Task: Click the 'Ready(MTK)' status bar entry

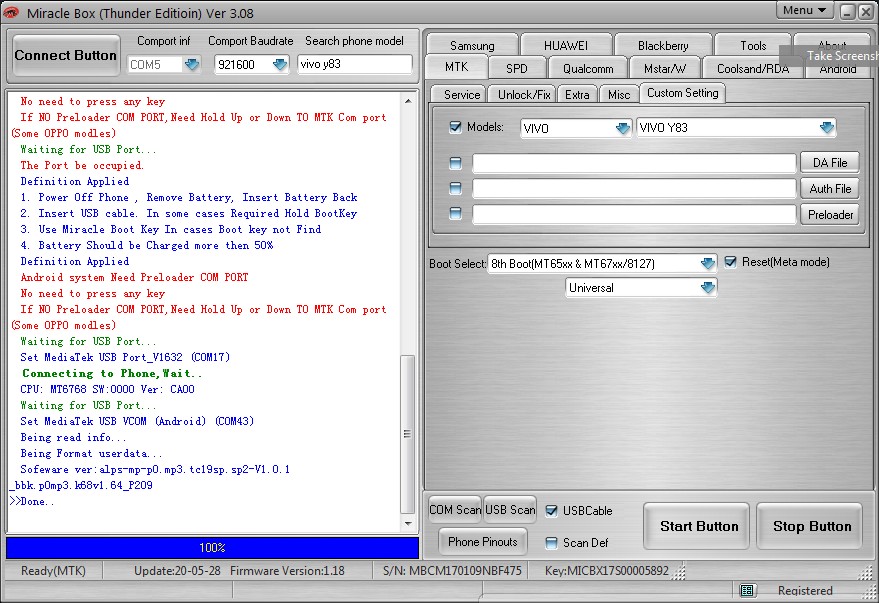Action: pos(53,571)
